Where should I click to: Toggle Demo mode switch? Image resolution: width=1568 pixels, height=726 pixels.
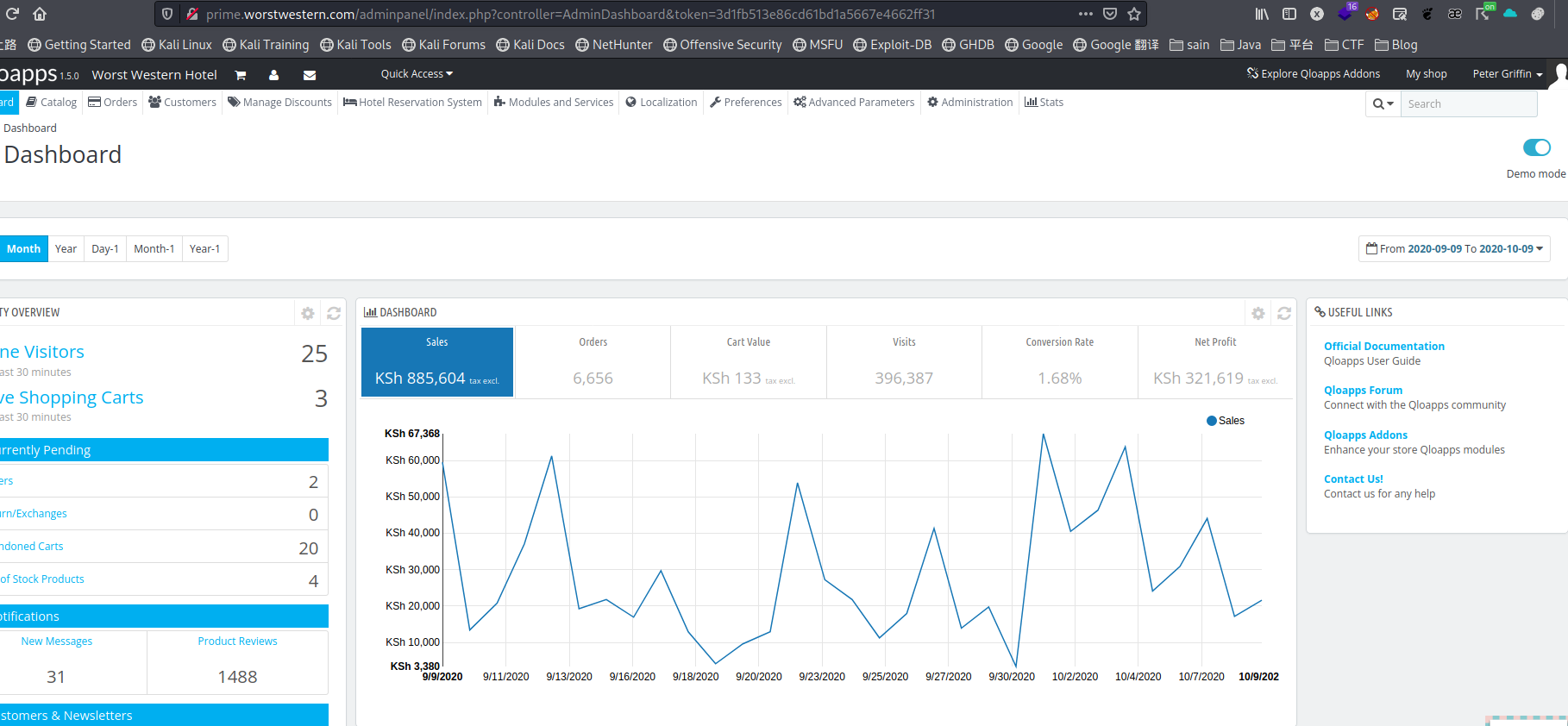1537,147
